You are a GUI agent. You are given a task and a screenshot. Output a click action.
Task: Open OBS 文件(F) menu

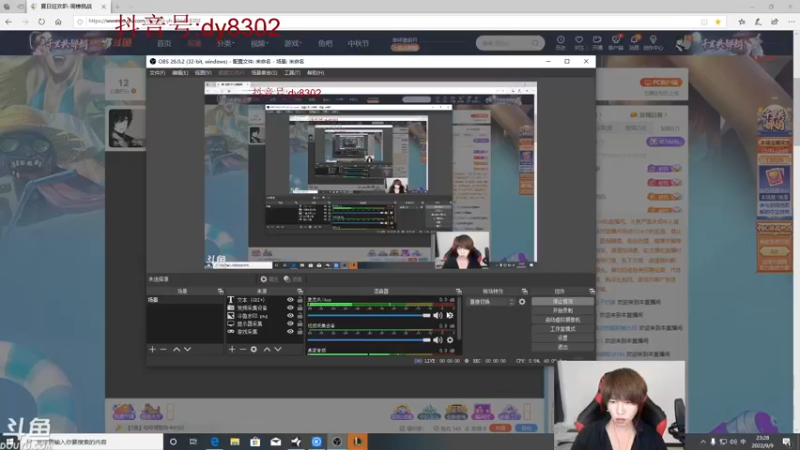pyautogui.click(x=157, y=73)
